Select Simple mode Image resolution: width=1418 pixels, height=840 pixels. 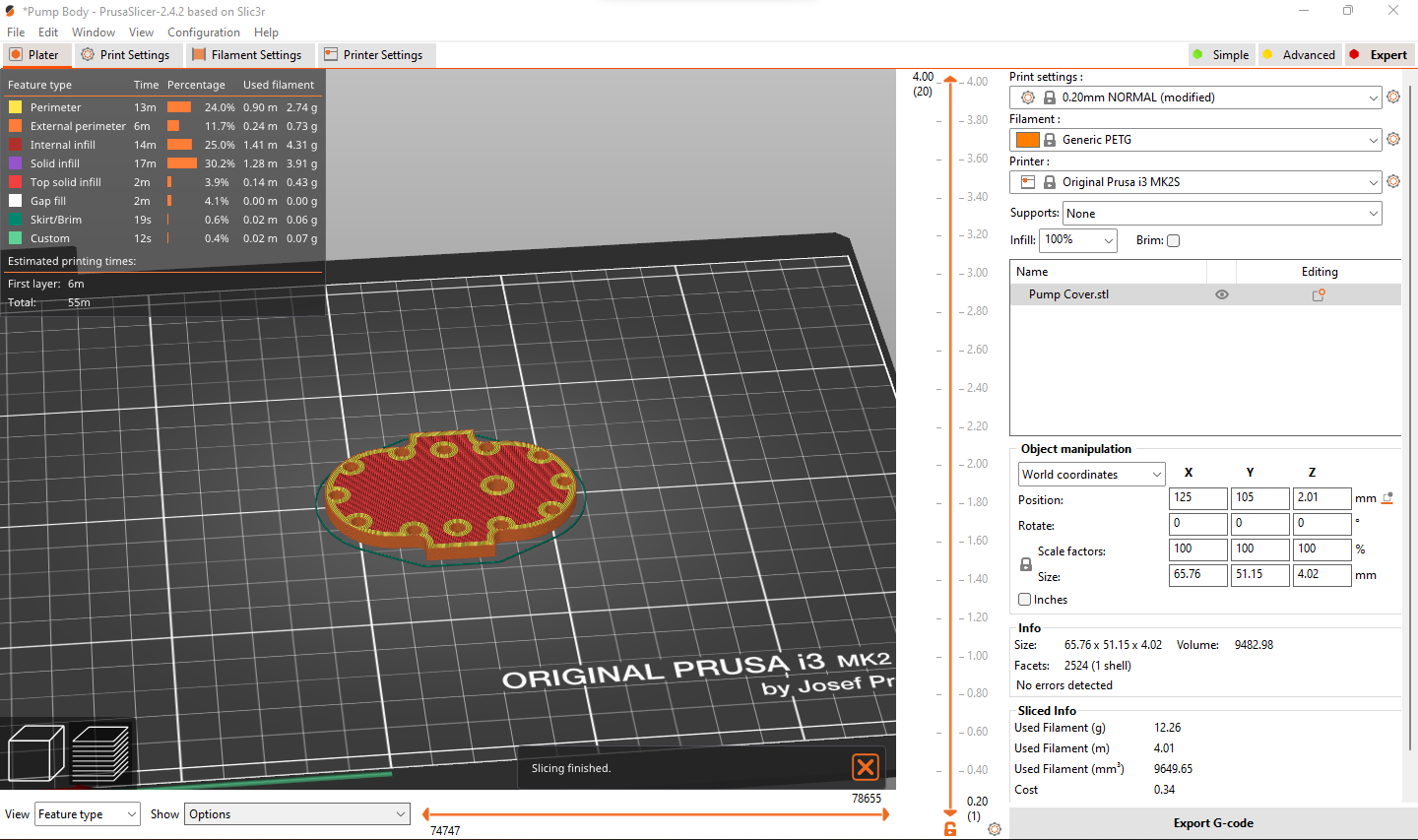(1220, 55)
